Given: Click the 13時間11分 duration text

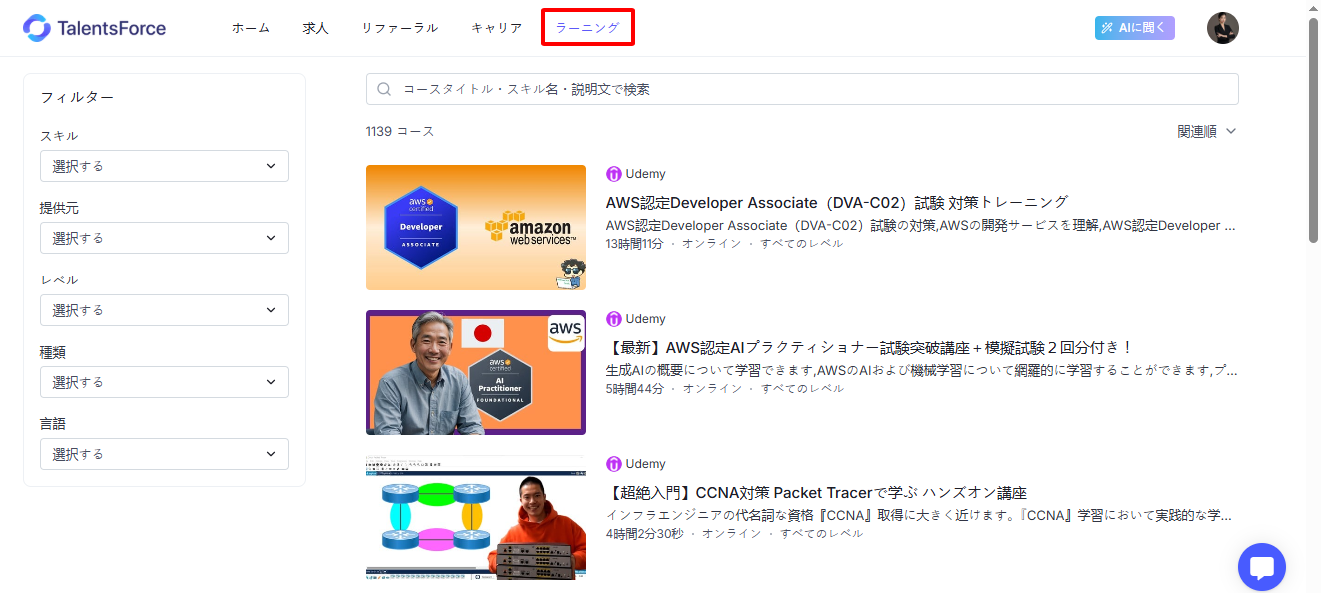Looking at the screenshot, I should [635, 243].
